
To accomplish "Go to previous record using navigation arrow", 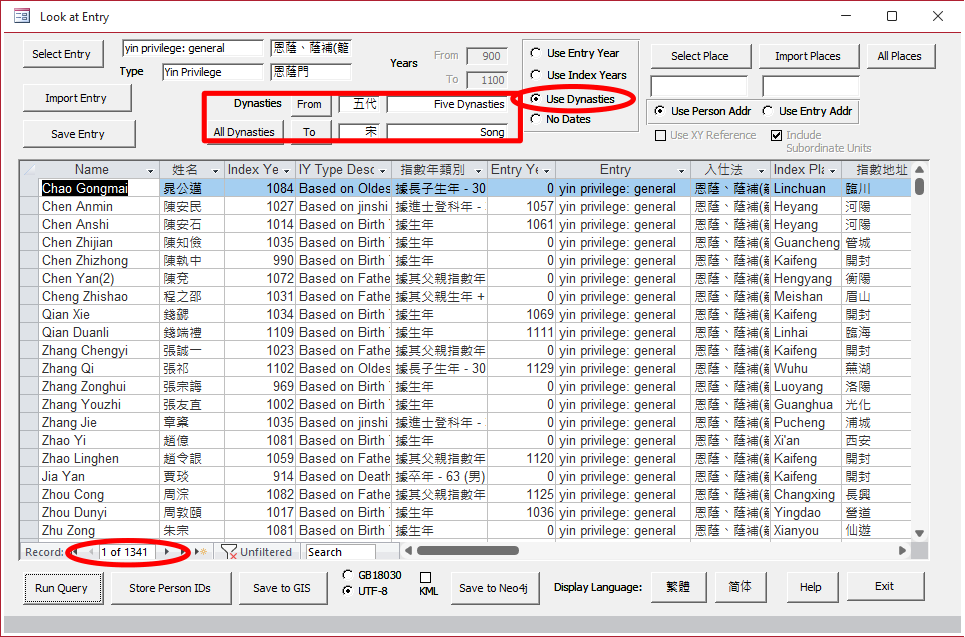I will [x=91, y=551].
